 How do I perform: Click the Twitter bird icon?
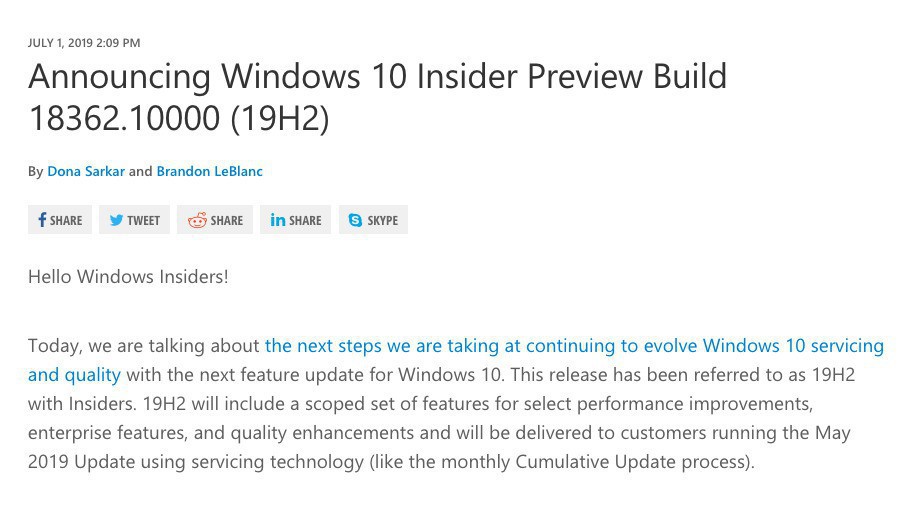(116, 220)
